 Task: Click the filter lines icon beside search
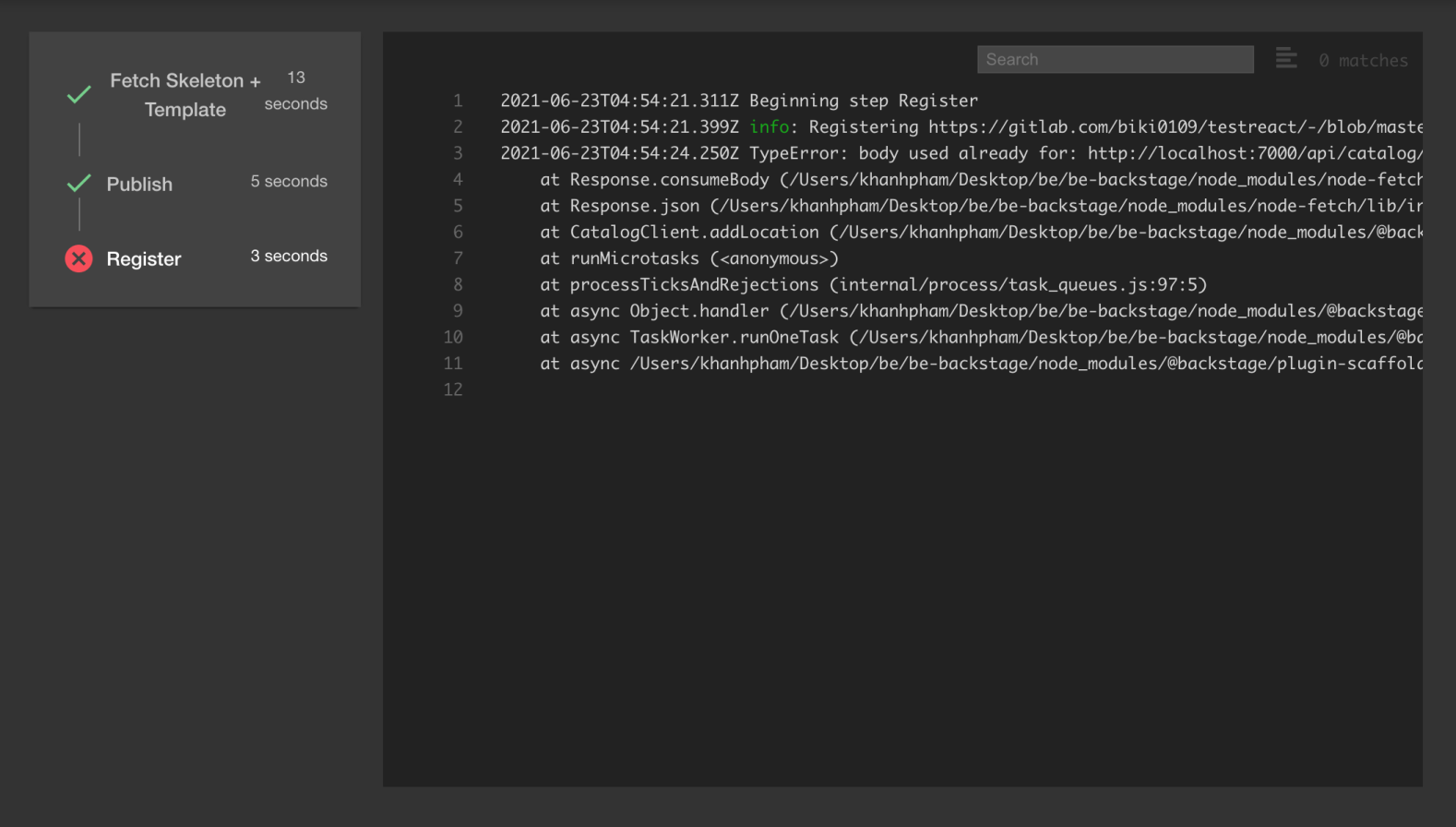1286,59
